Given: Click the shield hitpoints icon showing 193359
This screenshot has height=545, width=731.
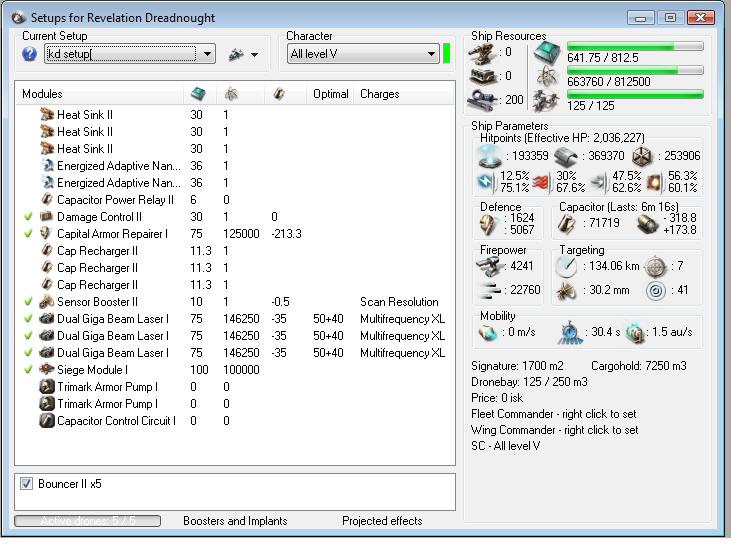Looking at the screenshot, I should click(490, 156).
